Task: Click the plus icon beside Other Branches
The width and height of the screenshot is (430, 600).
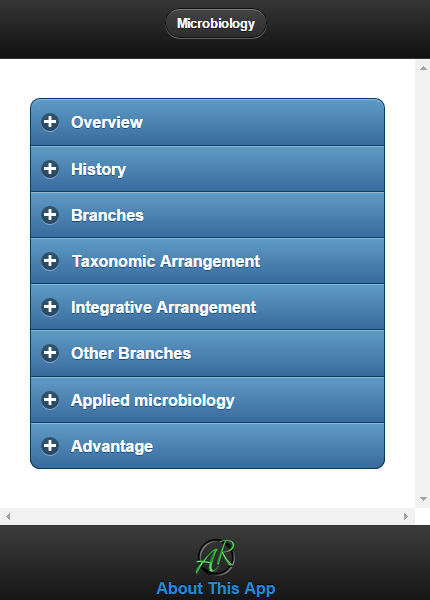Action: [50, 353]
